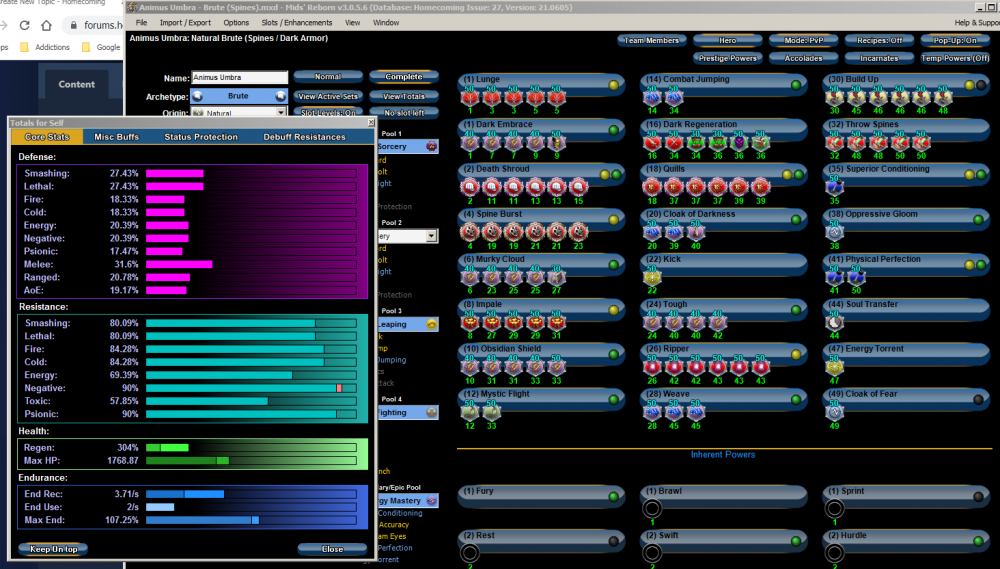Click the first enhancement slot icon under Lunge
1000x569 pixels.
469,98
